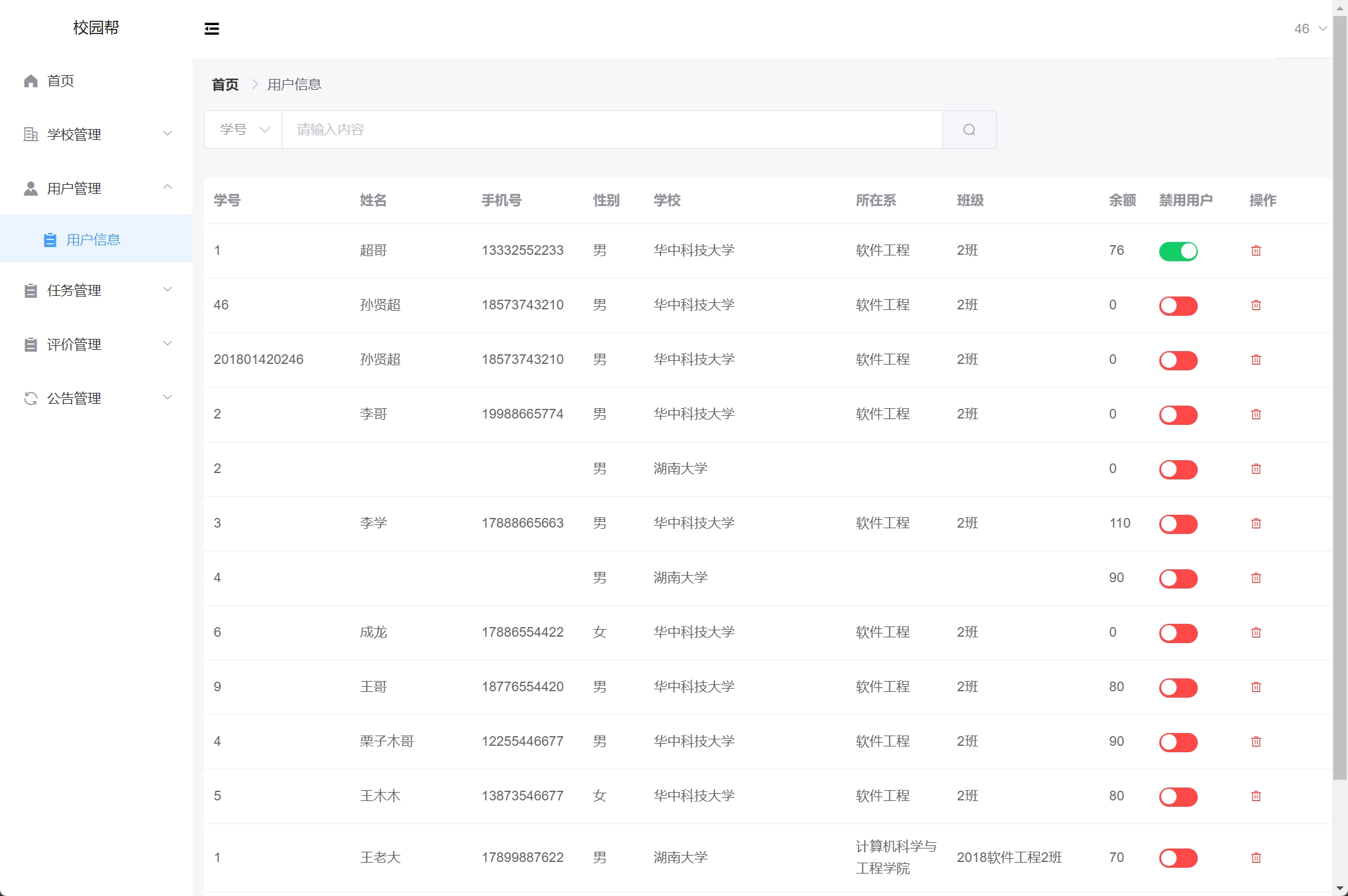Delete user with 学号 201801420246
Viewport: 1348px width, 896px height.
click(1256, 359)
